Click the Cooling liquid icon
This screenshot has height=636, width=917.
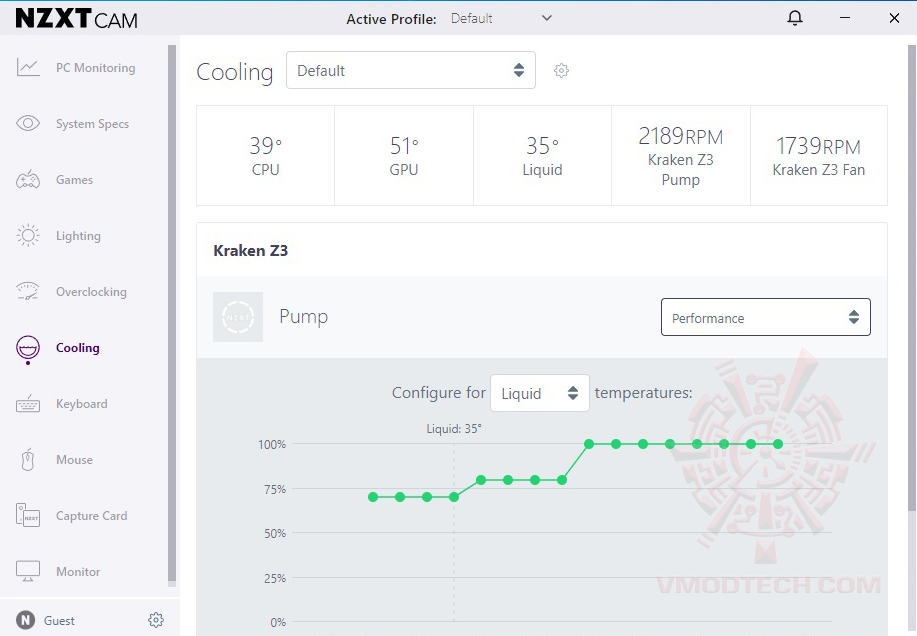(x=27, y=349)
